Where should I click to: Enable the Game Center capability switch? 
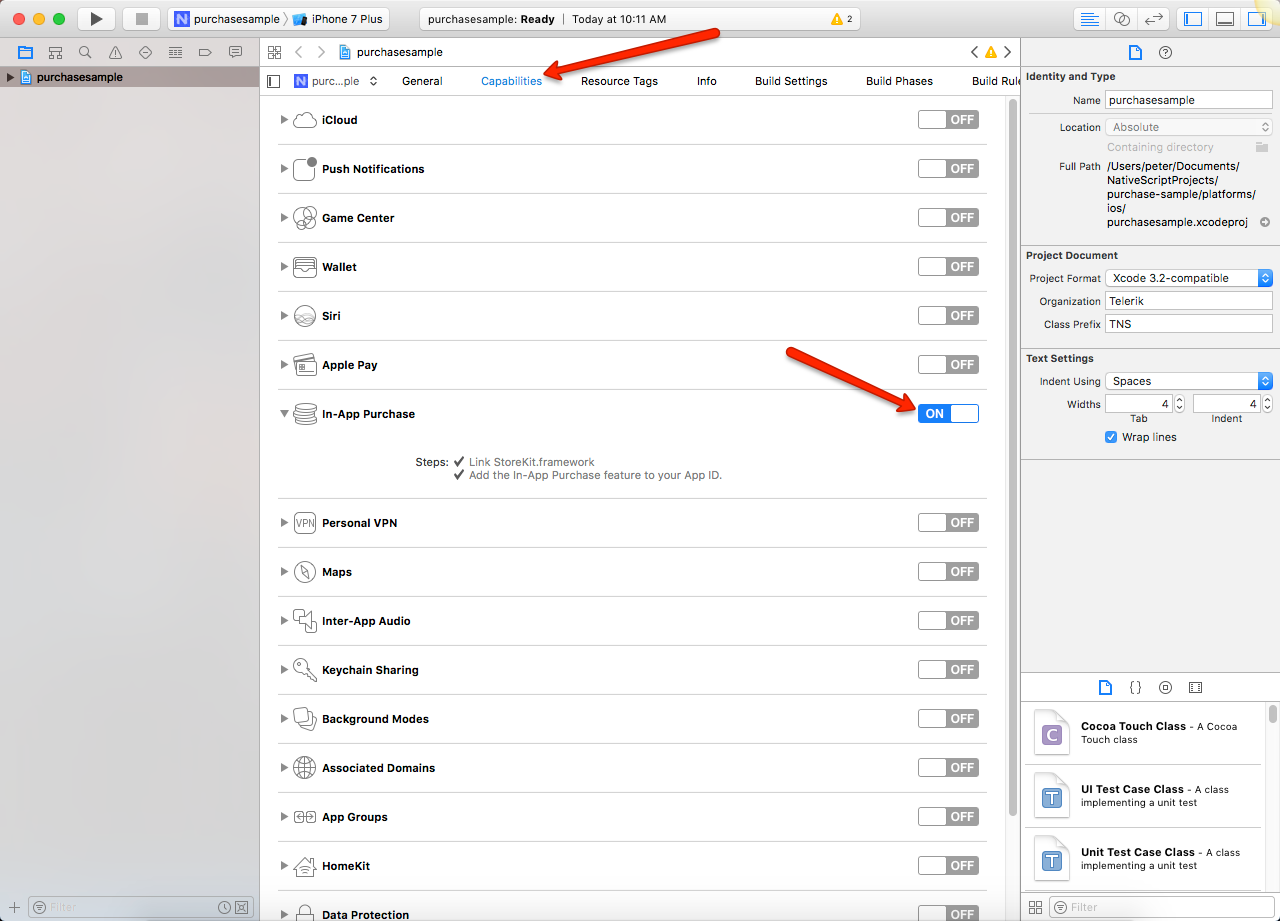click(948, 217)
